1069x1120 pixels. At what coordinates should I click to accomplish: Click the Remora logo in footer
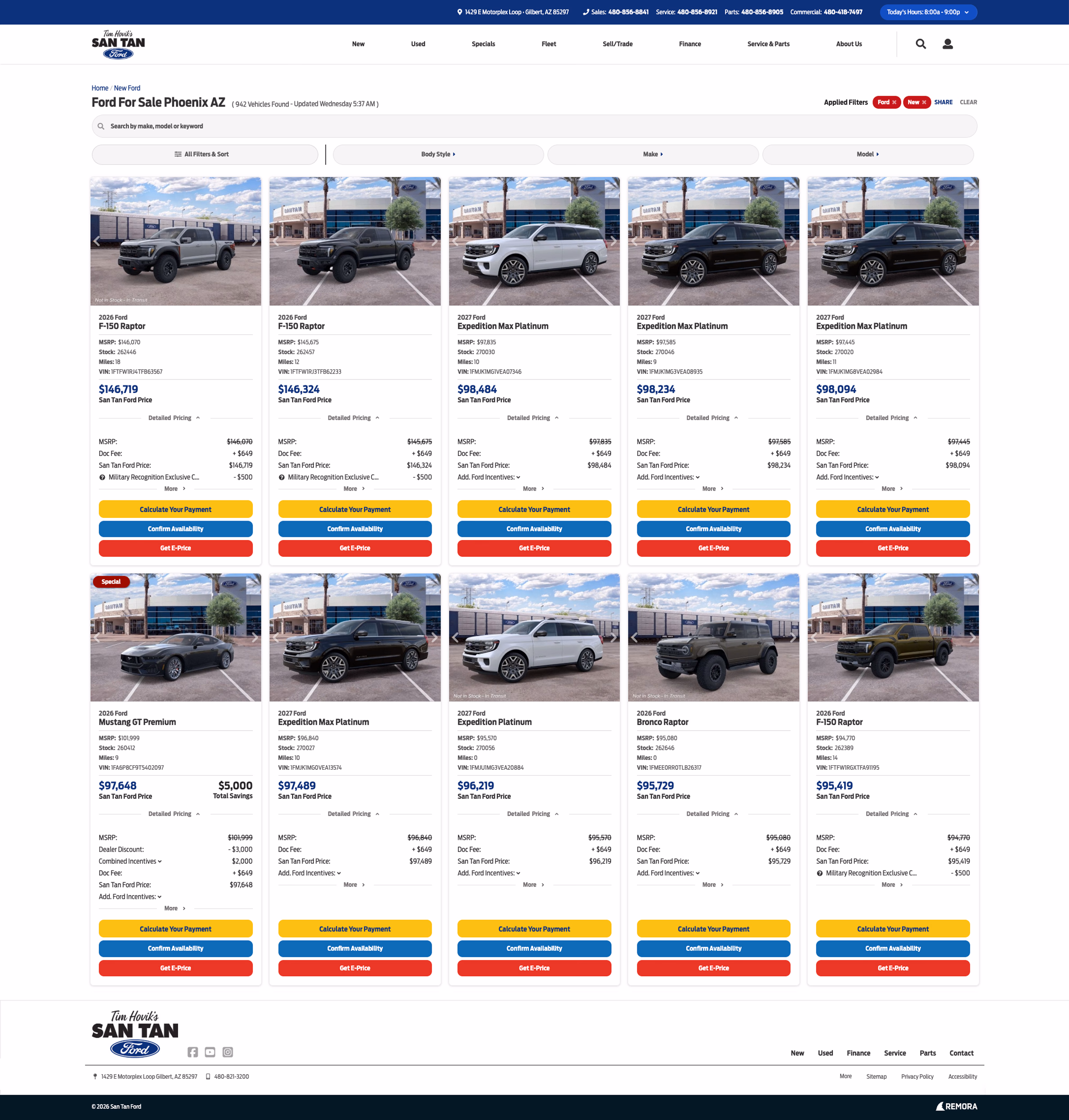coord(956,1107)
